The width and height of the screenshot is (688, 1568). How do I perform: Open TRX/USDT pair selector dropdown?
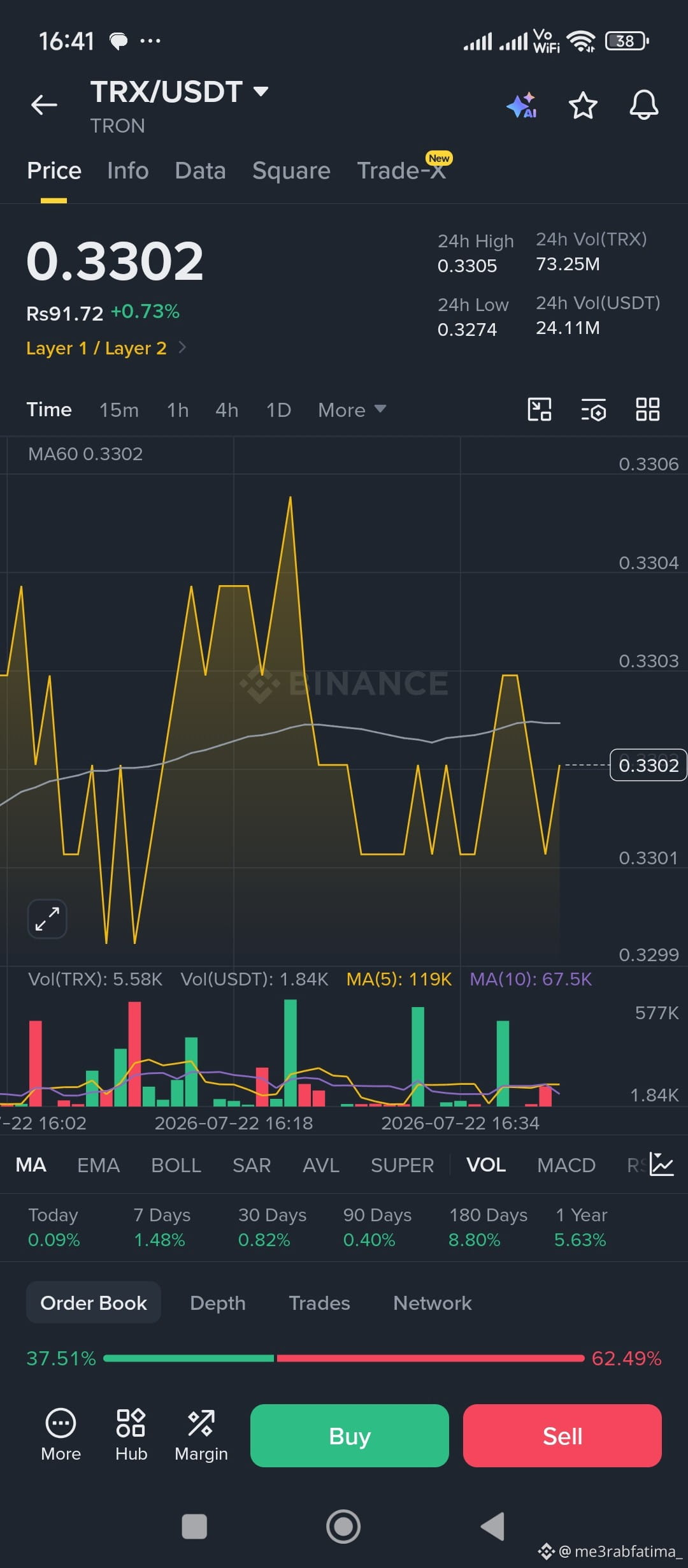179,92
